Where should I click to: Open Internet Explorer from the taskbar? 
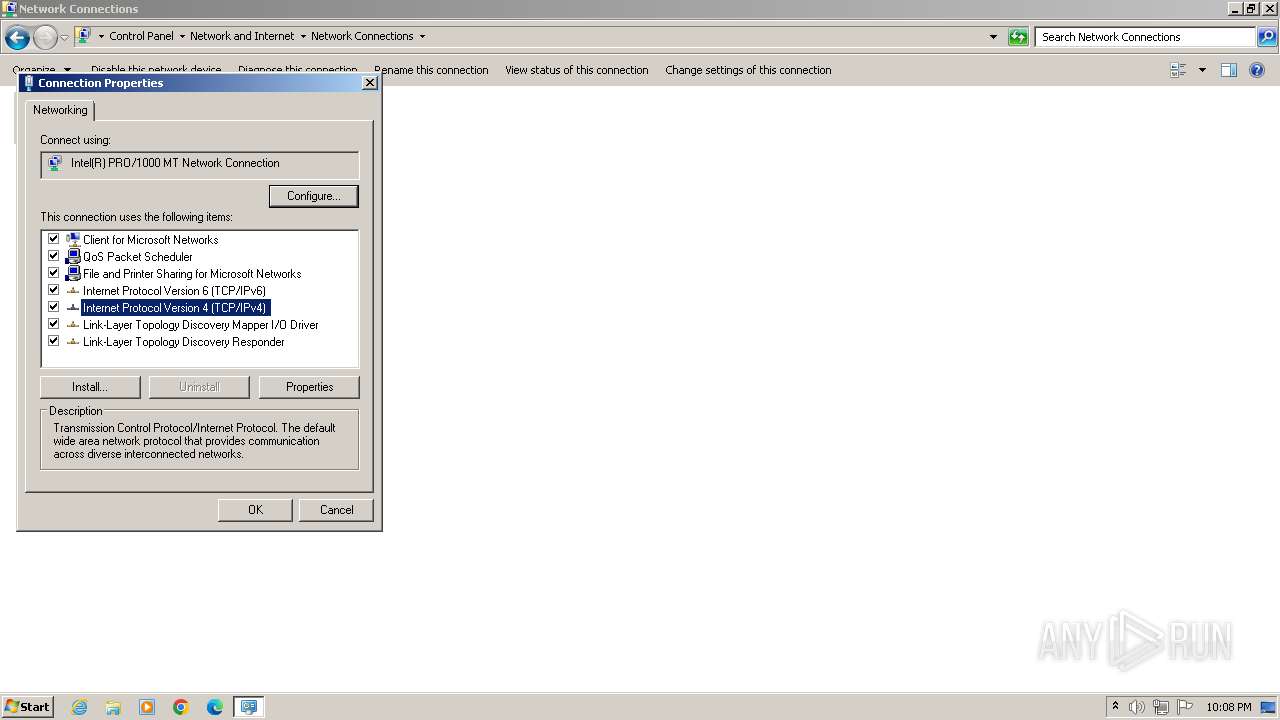point(79,707)
